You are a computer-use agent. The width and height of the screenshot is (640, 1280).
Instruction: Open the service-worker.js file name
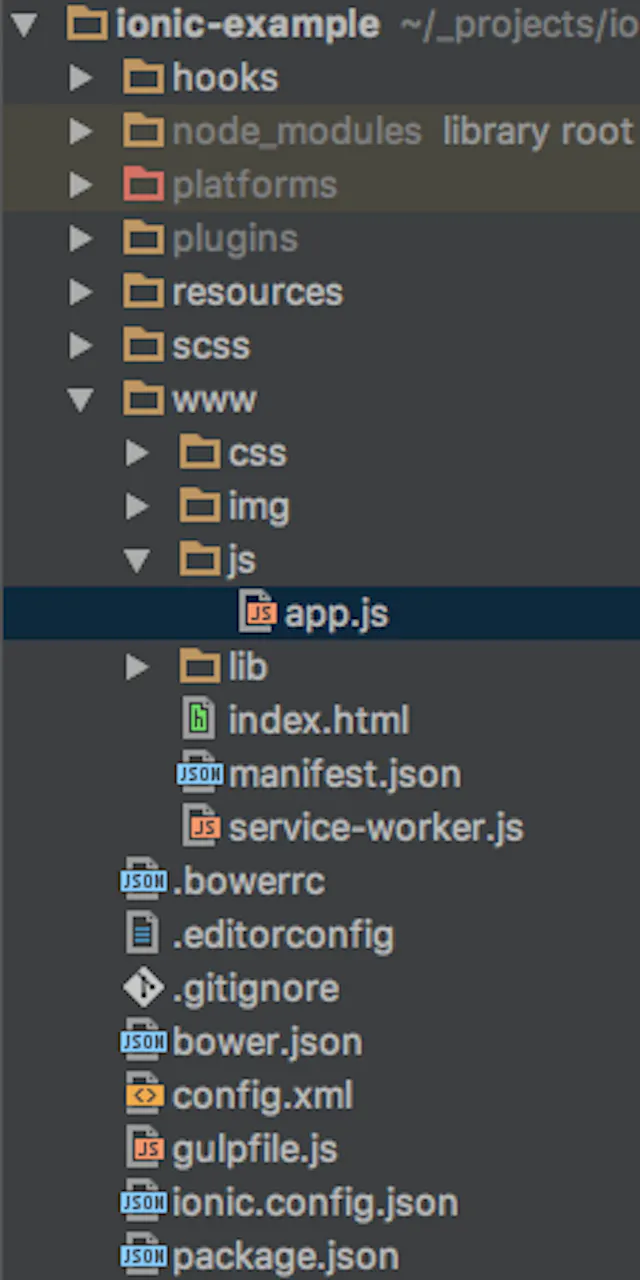pos(376,828)
